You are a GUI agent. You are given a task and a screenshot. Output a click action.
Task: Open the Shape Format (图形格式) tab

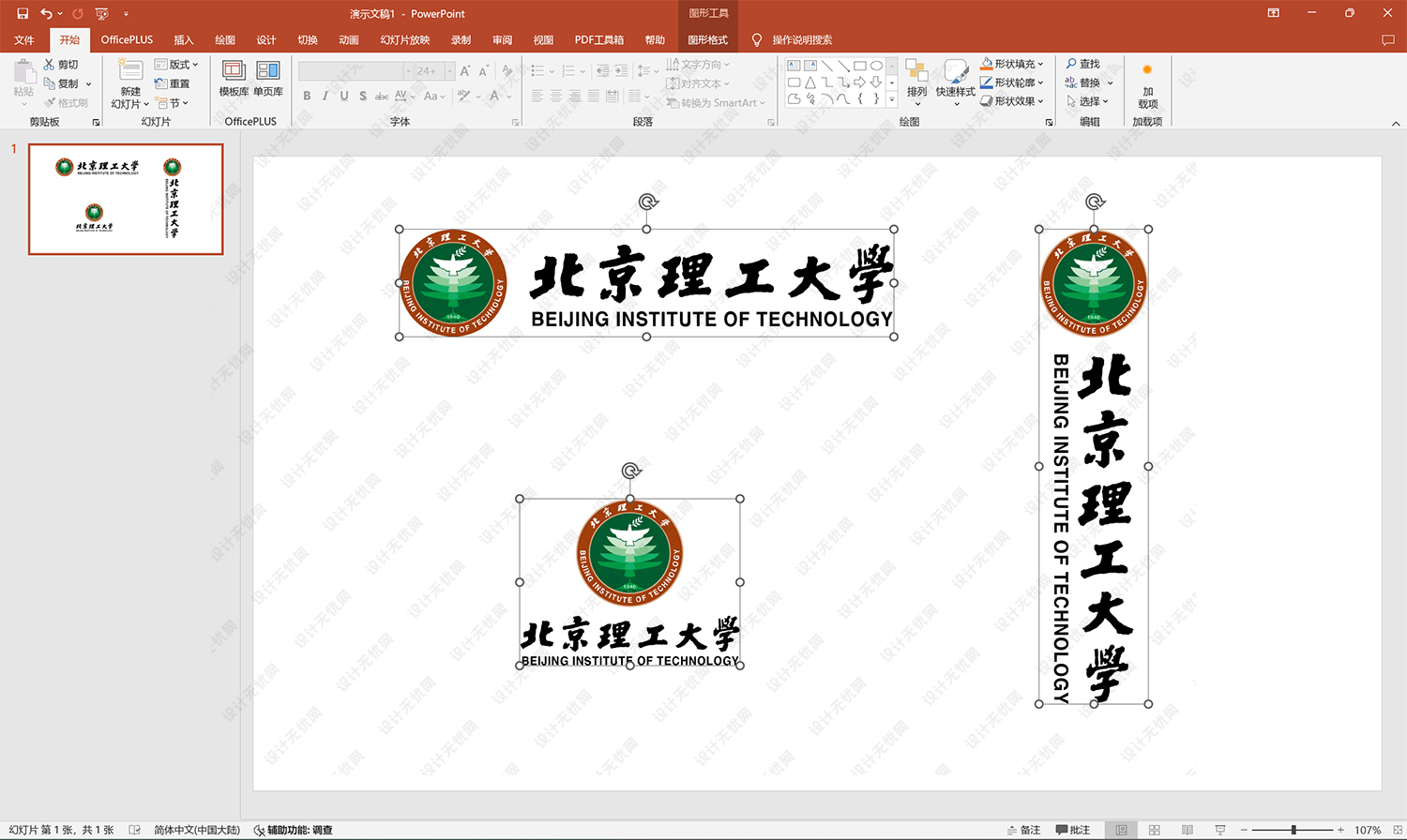click(707, 39)
